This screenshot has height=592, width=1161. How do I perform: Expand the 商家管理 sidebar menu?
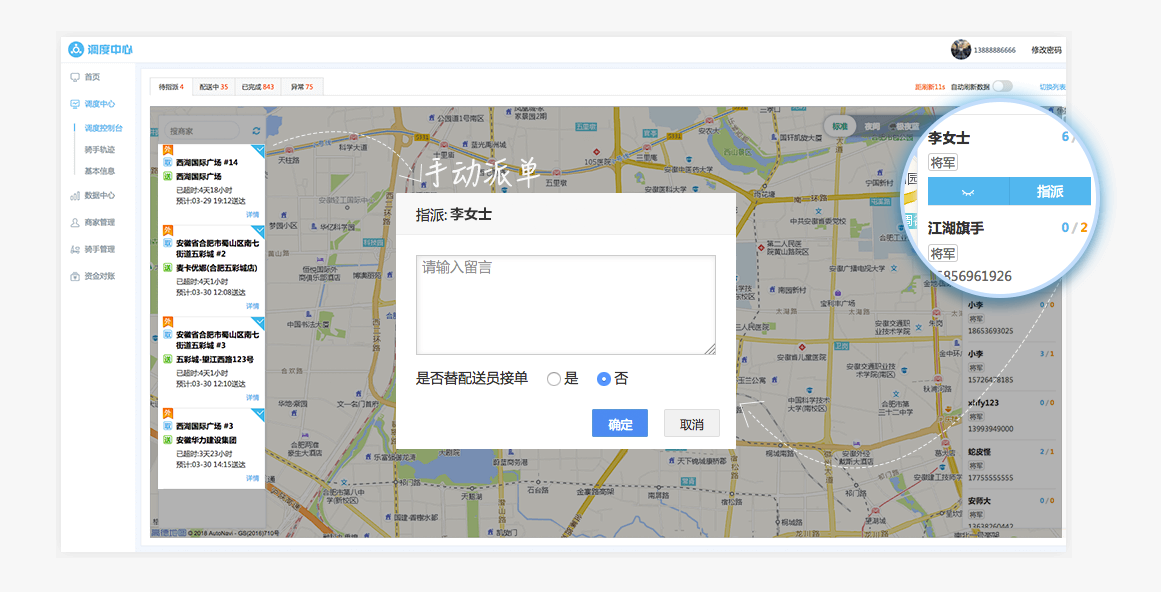[x=99, y=223]
